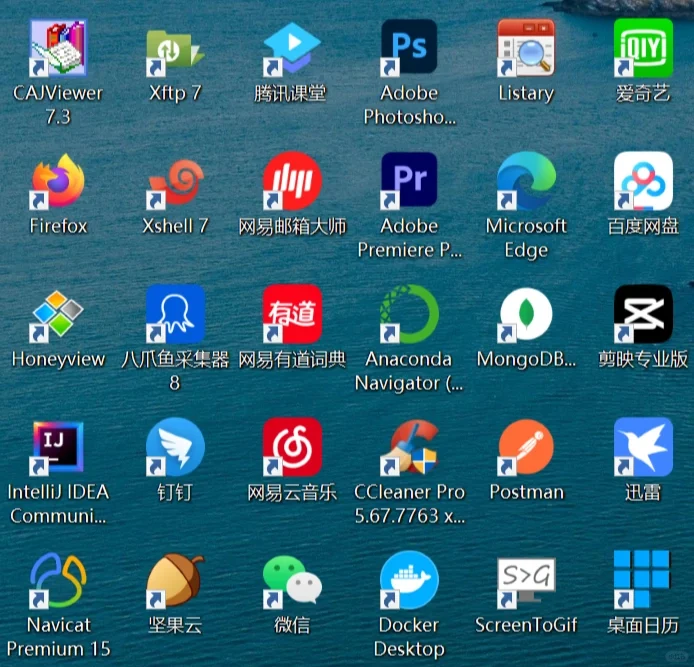The height and width of the screenshot is (667, 694).
Task: Open the 迅雷 Thunder download icon
Action: click(x=643, y=447)
